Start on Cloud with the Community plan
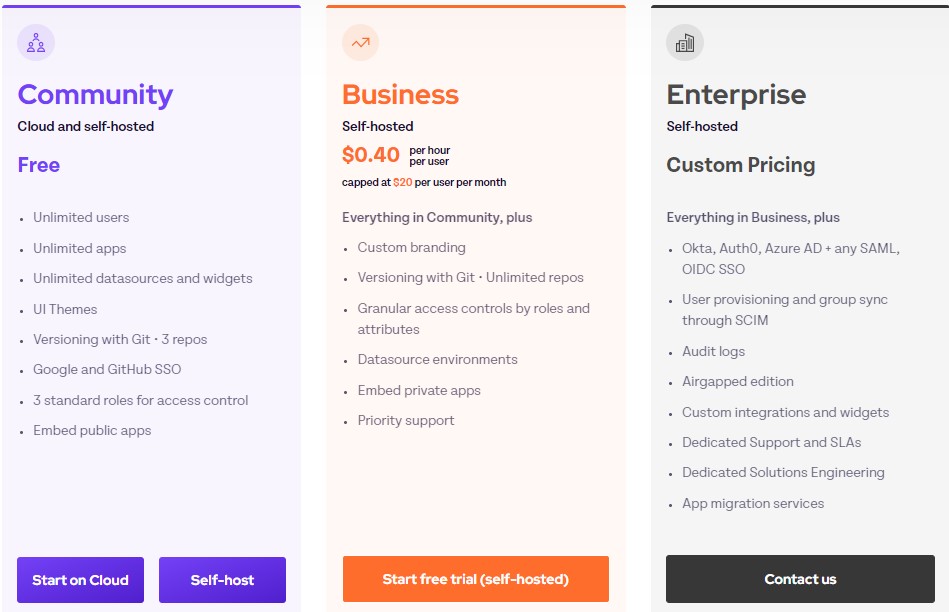Screen dimensions: 949x612 80,580
